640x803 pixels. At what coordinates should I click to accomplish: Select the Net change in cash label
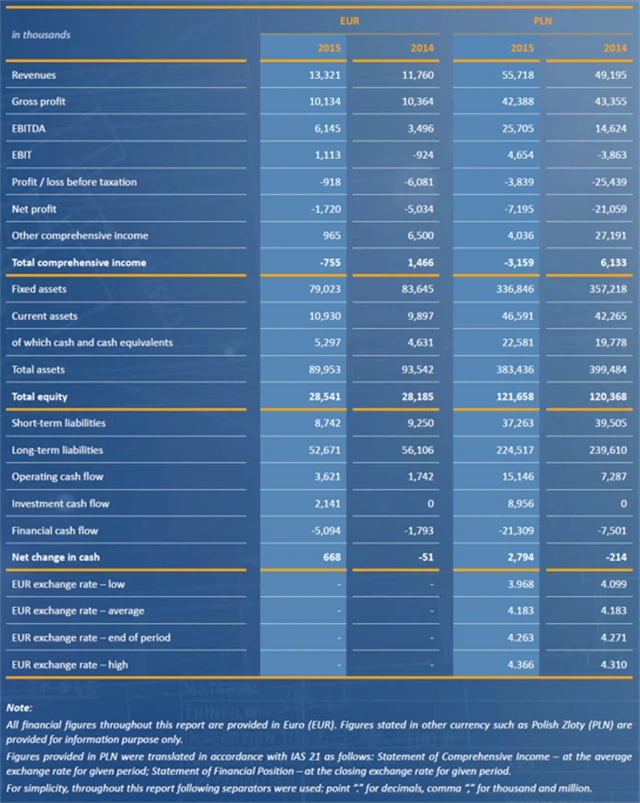[55, 557]
